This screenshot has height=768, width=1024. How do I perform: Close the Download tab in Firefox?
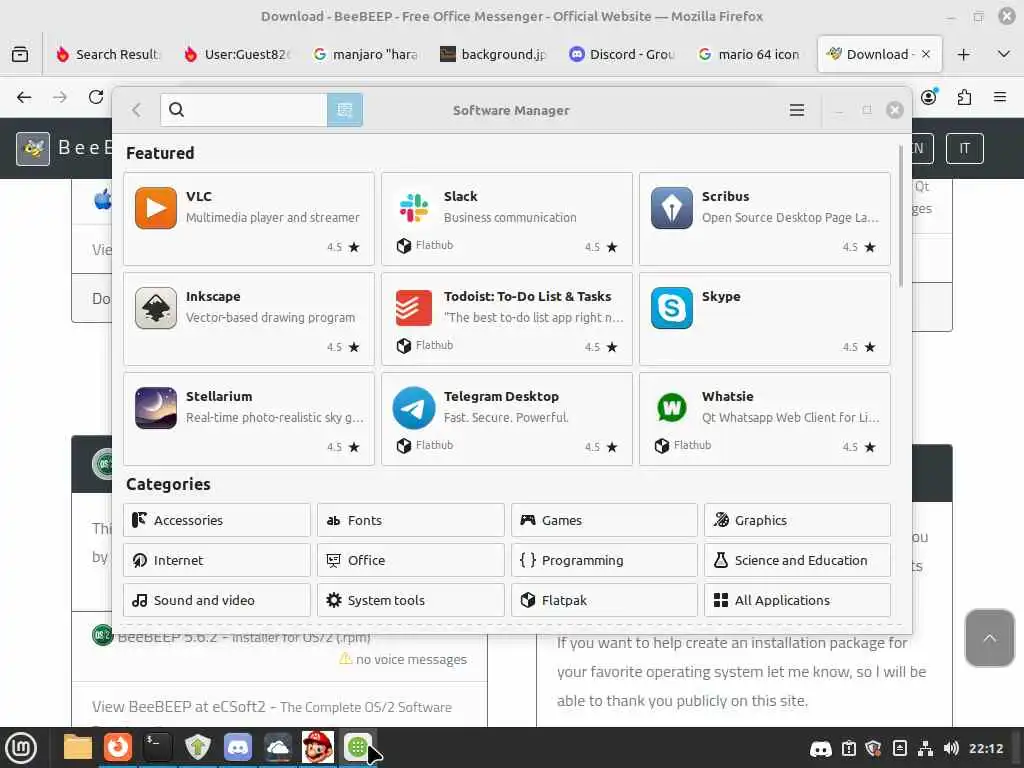click(925, 54)
